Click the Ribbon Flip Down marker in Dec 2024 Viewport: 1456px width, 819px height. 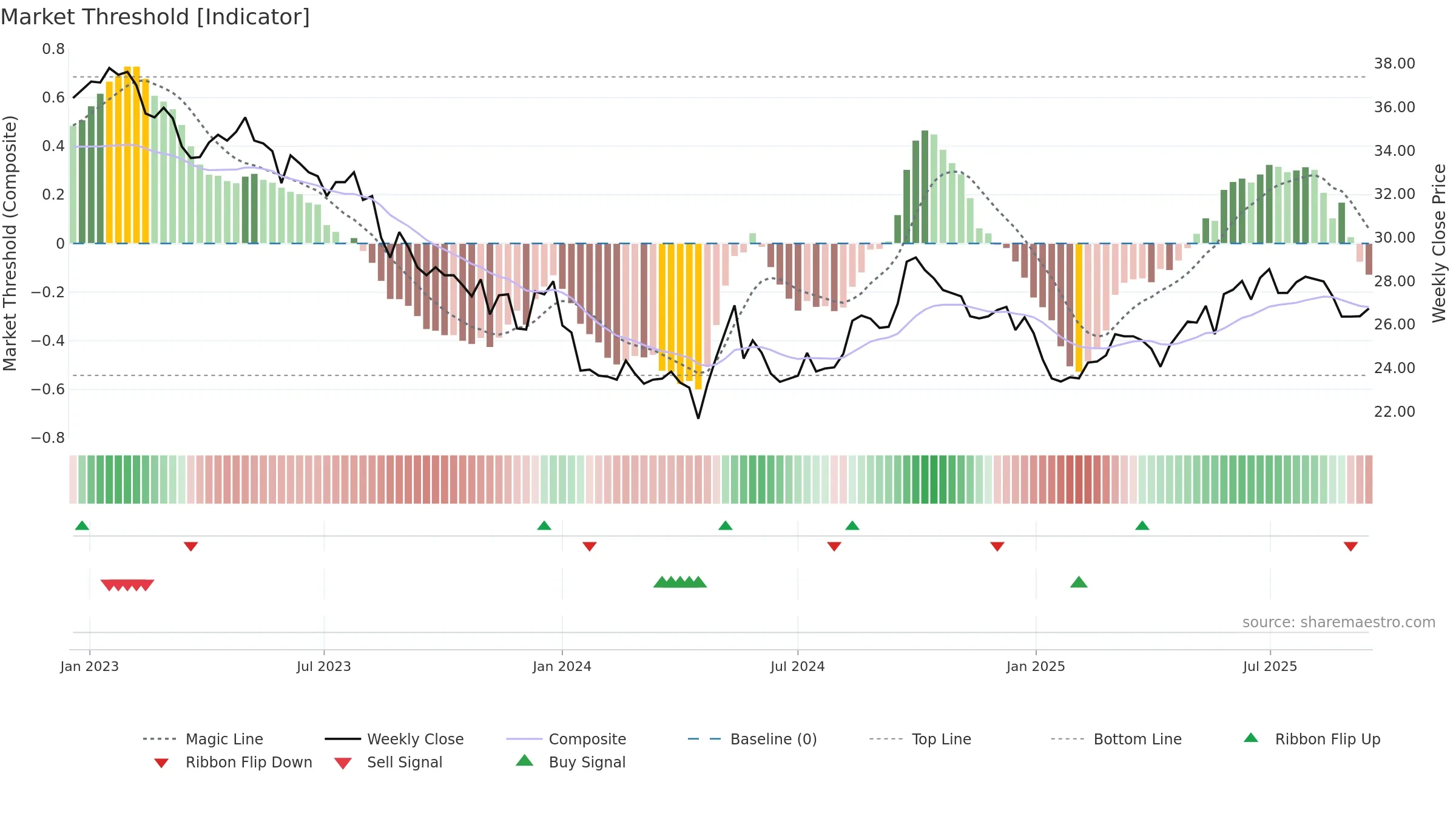point(997,547)
